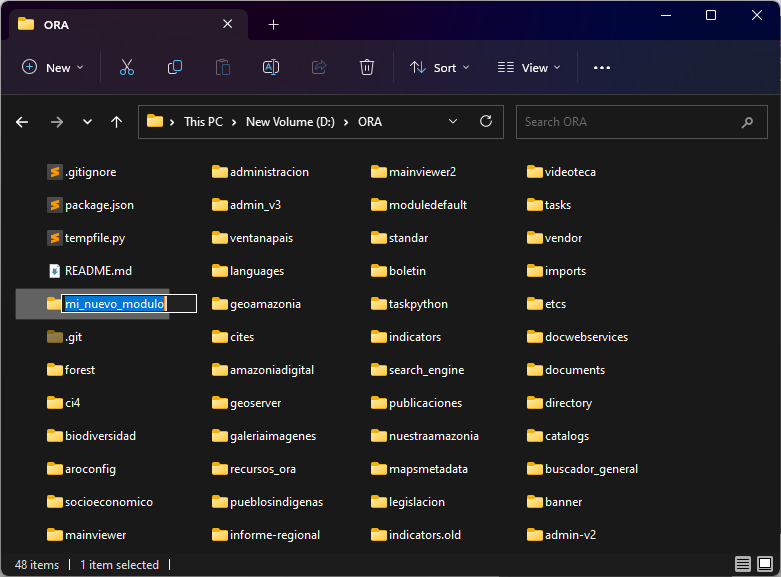The width and height of the screenshot is (781, 577).
Task: Expand chevron after New Volume (D:) in path
Action: [x=346, y=122]
